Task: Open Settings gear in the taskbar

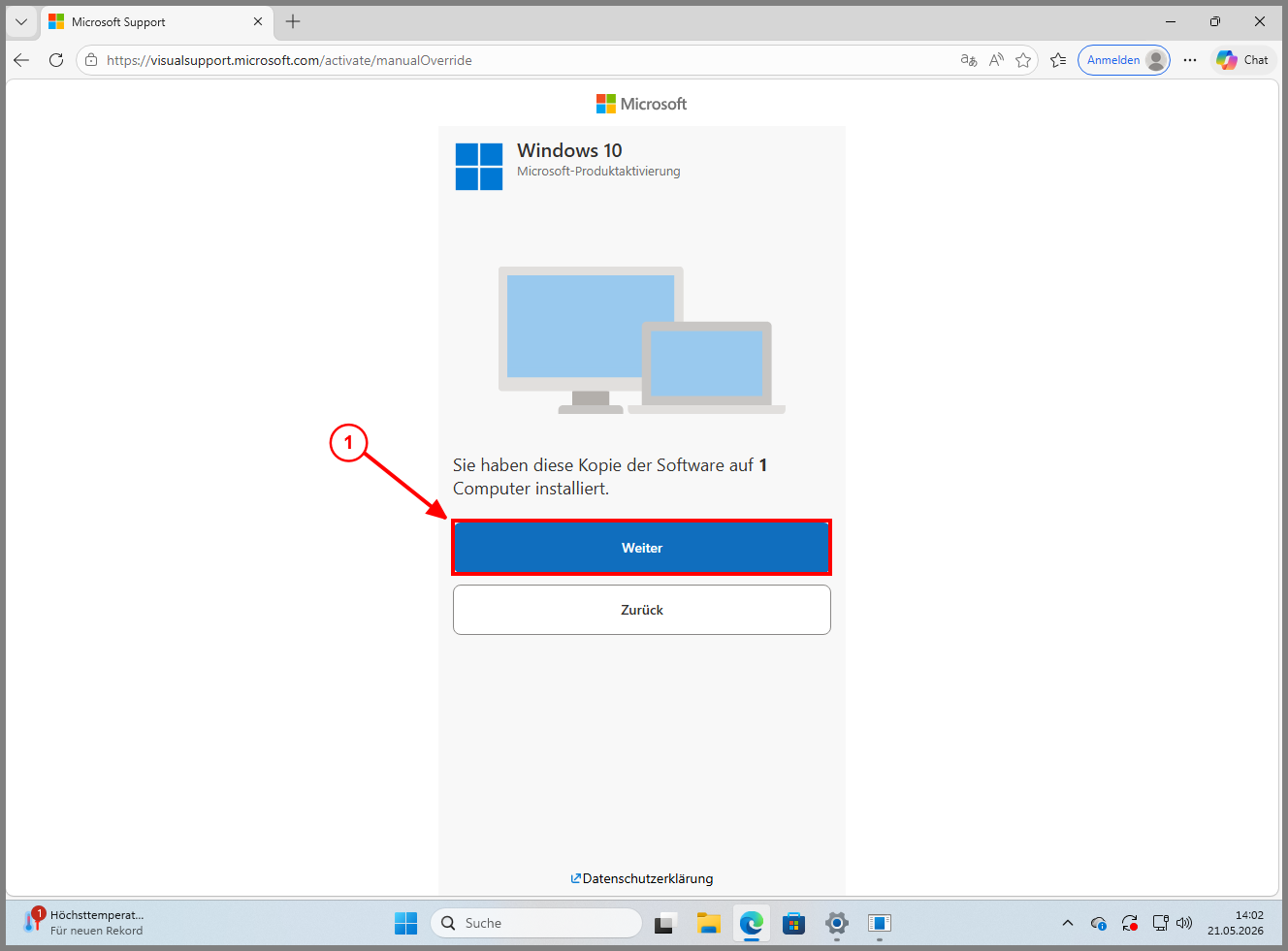Action: (837, 923)
